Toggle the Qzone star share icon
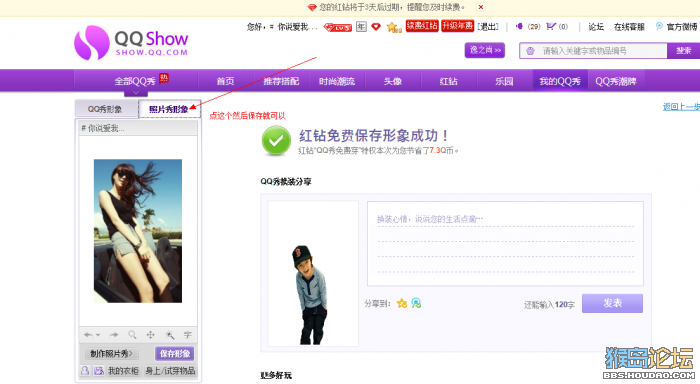This screenshot has width=700, height=384. click(x=402, y=304)
